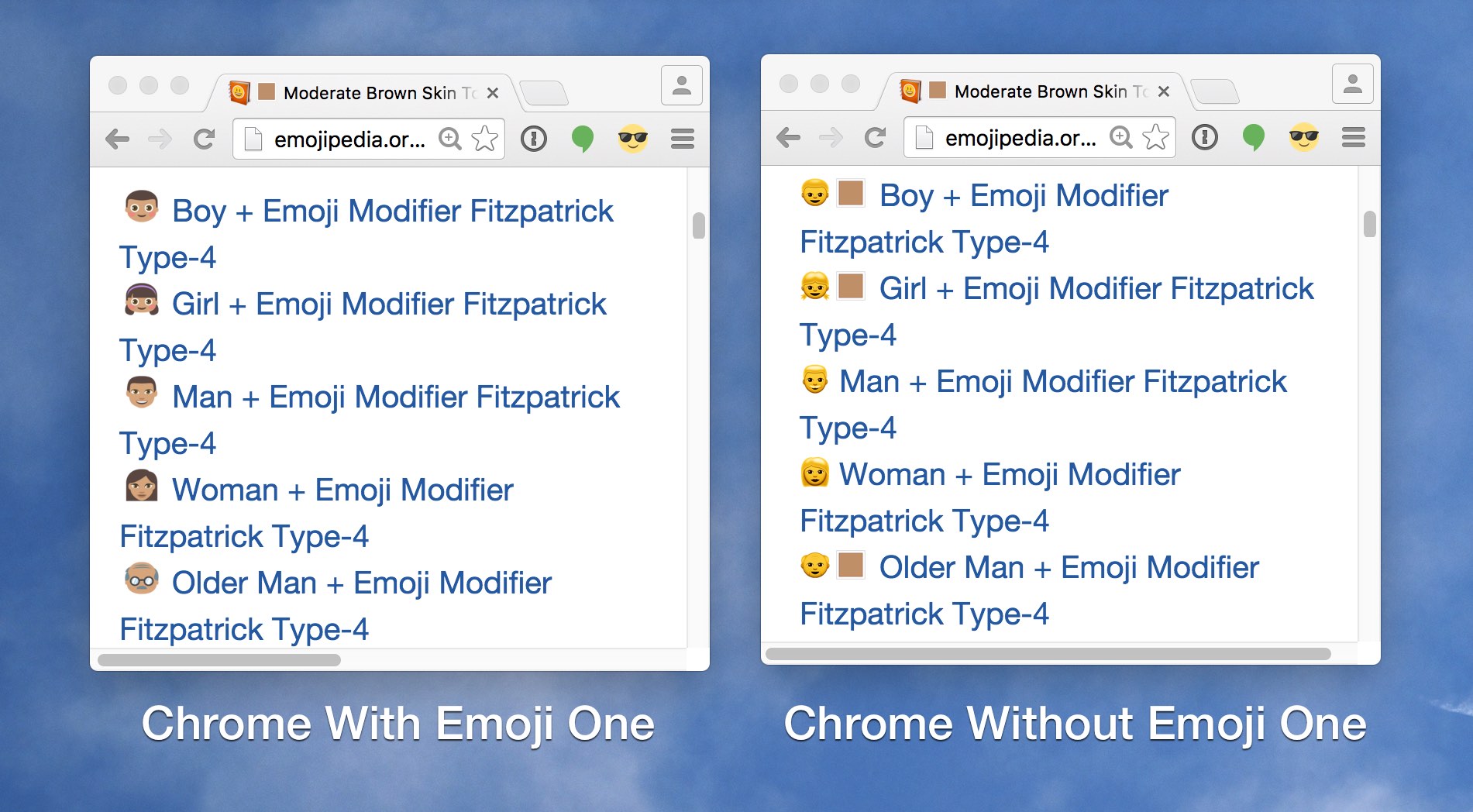1473x812 pixels.
Task: Click the yellow girl emoji in right window
Action: pos(815,286)
